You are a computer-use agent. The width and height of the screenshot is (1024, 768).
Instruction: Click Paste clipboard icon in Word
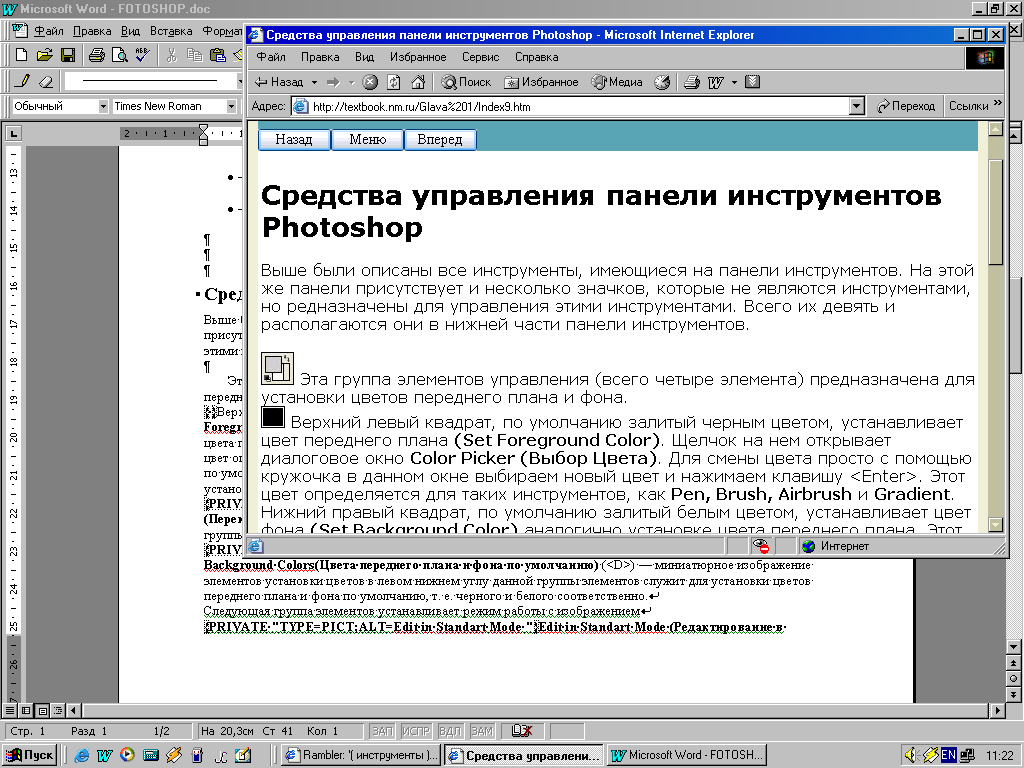217,55
